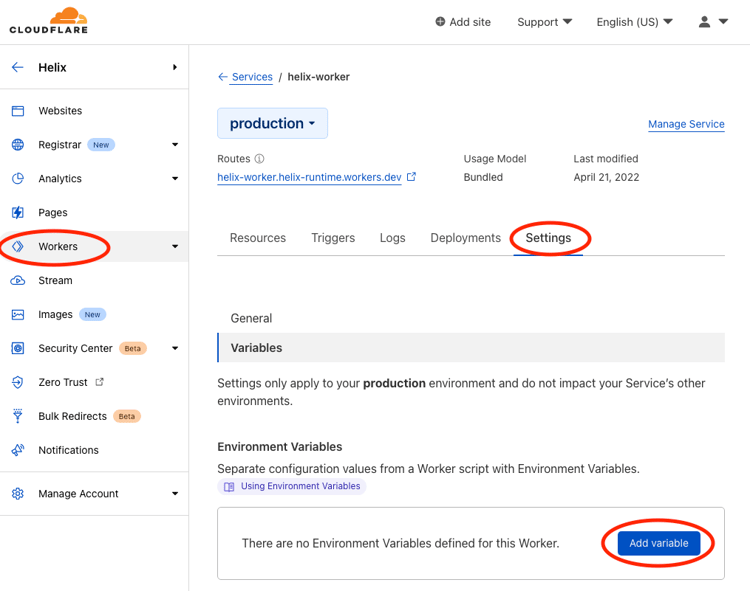Expand the Workers submenu arrow

pos(175,246)
